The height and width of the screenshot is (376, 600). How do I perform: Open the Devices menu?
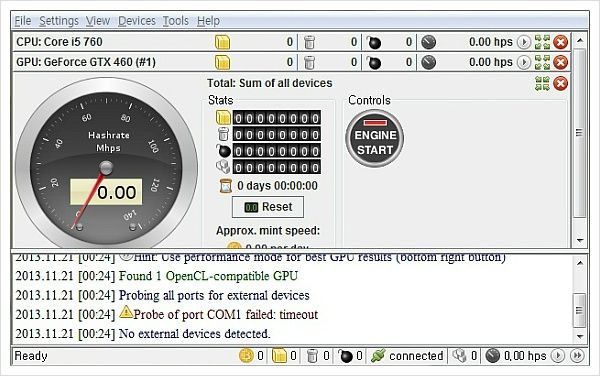[x=137, y=21]
